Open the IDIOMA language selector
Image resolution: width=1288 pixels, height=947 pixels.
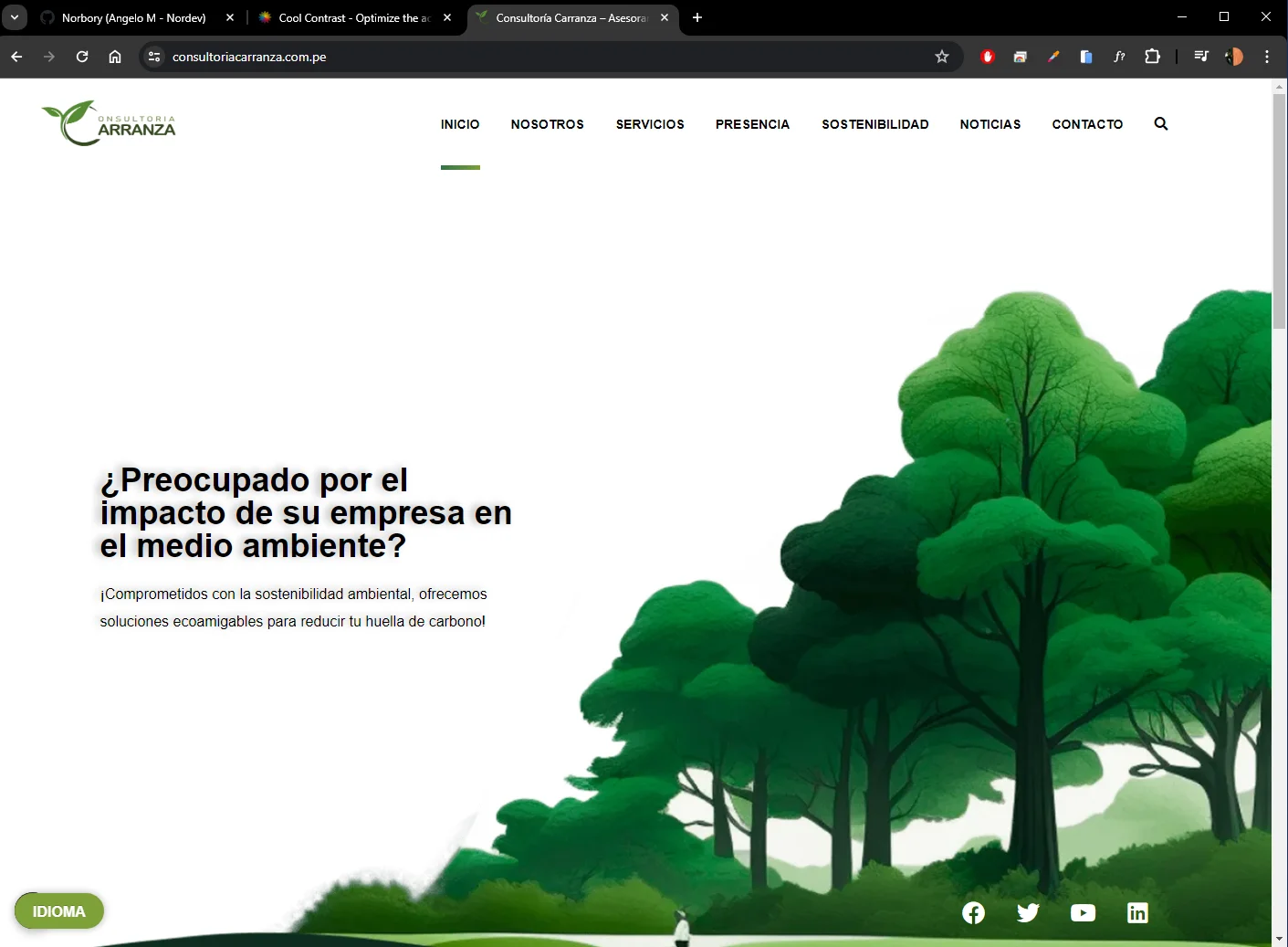pos(59,911)
